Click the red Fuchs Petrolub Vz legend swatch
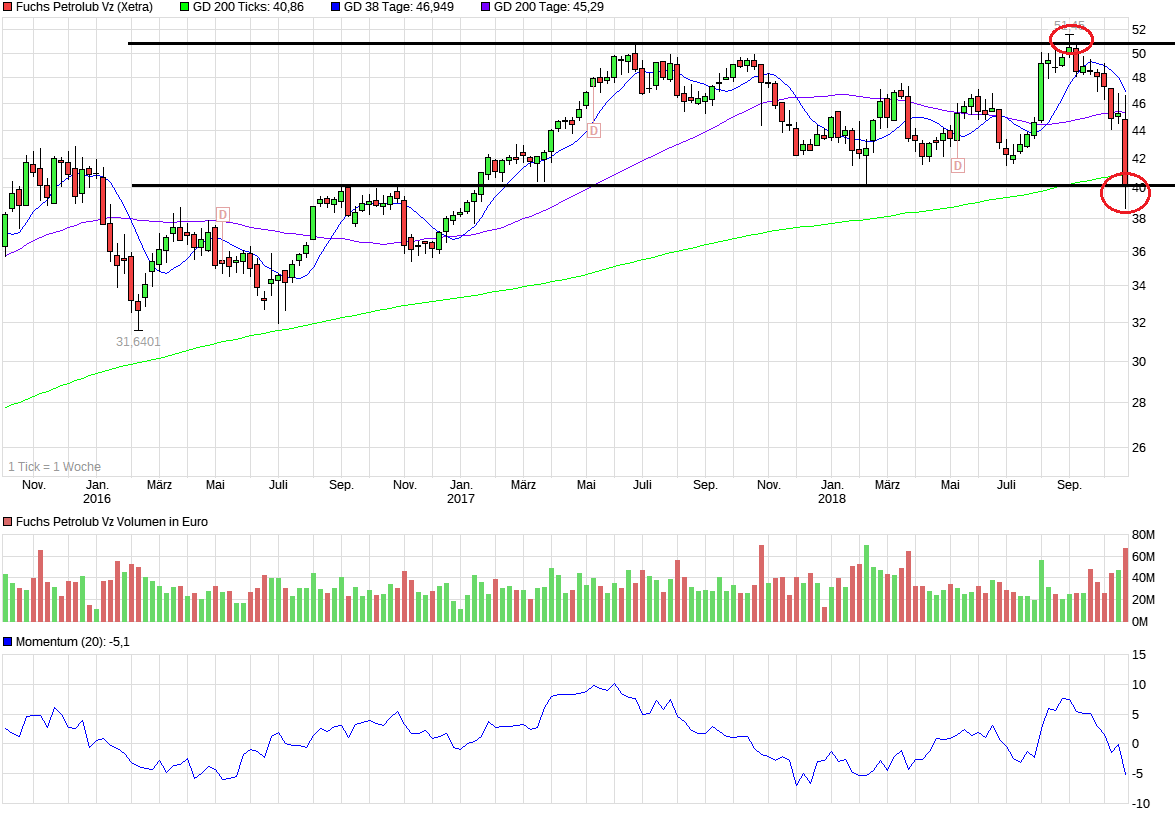The height and width of the screenshot is (815, 1175). tap(8, 7)
